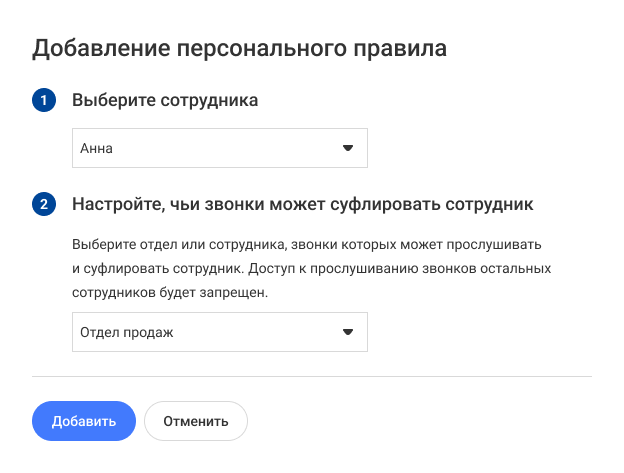This screenshot has width=624, height=473.
Task: Click the step 1 number badge
Action: coord(44,100)
